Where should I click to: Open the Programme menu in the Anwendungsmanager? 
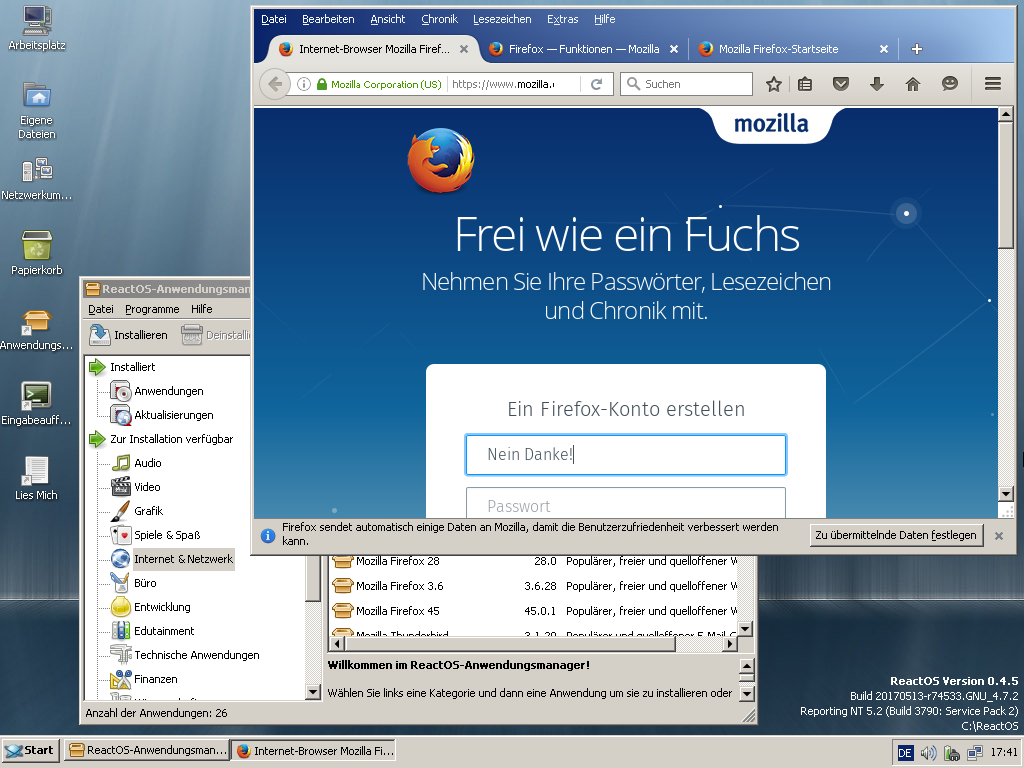point(152,309)
